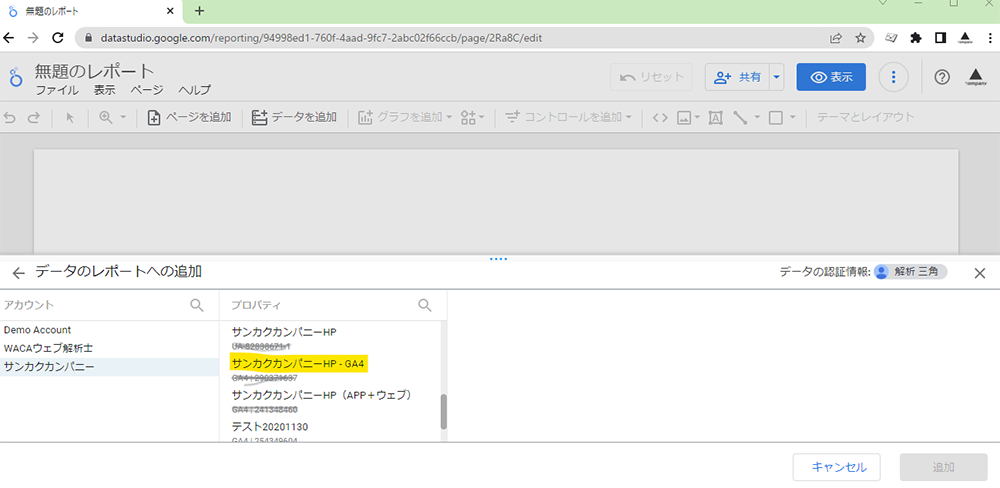Click the キャンセル button
The image size is (1000, 488).
click(837, 468)
